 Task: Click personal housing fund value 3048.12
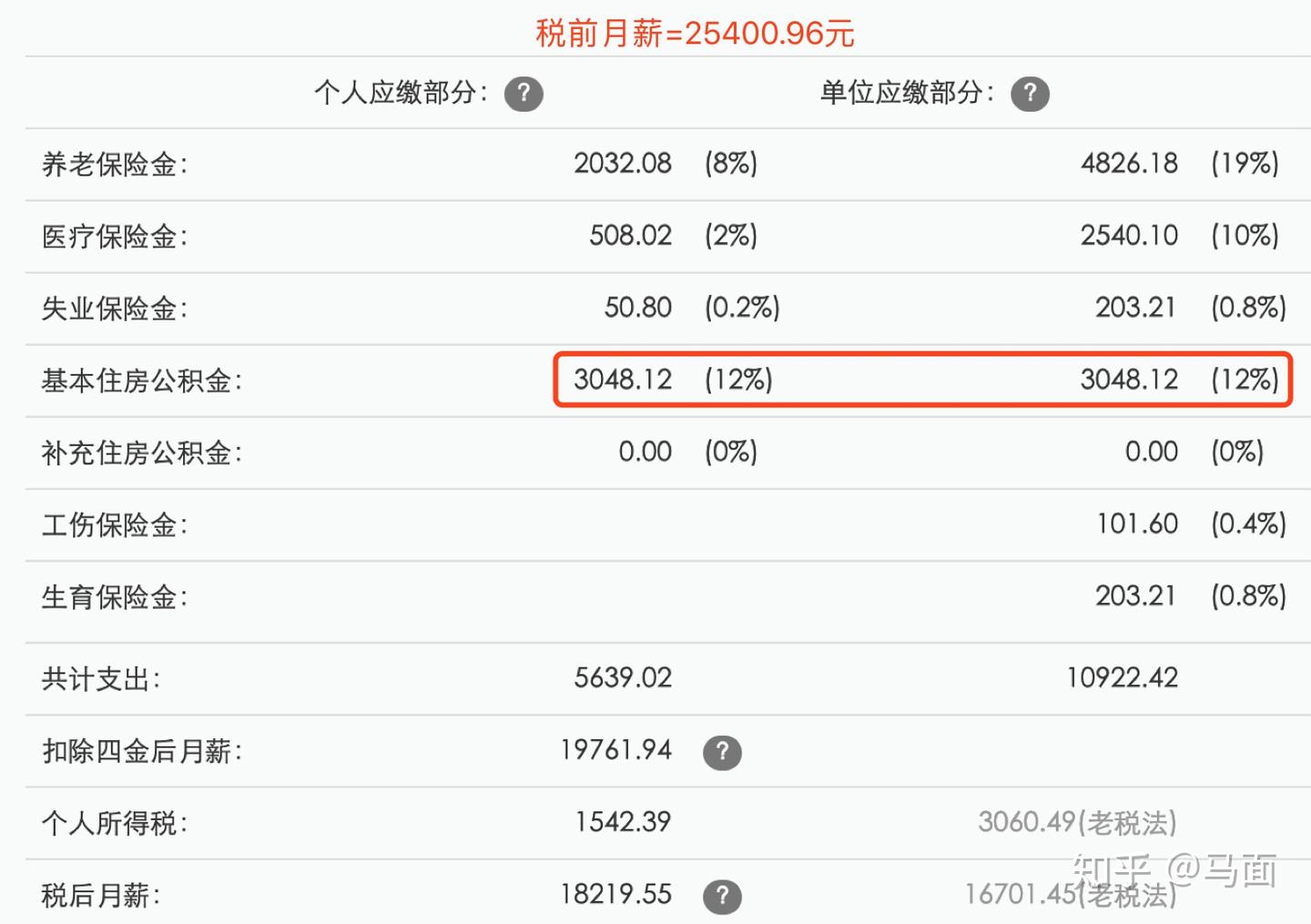(x=623, y=380)
